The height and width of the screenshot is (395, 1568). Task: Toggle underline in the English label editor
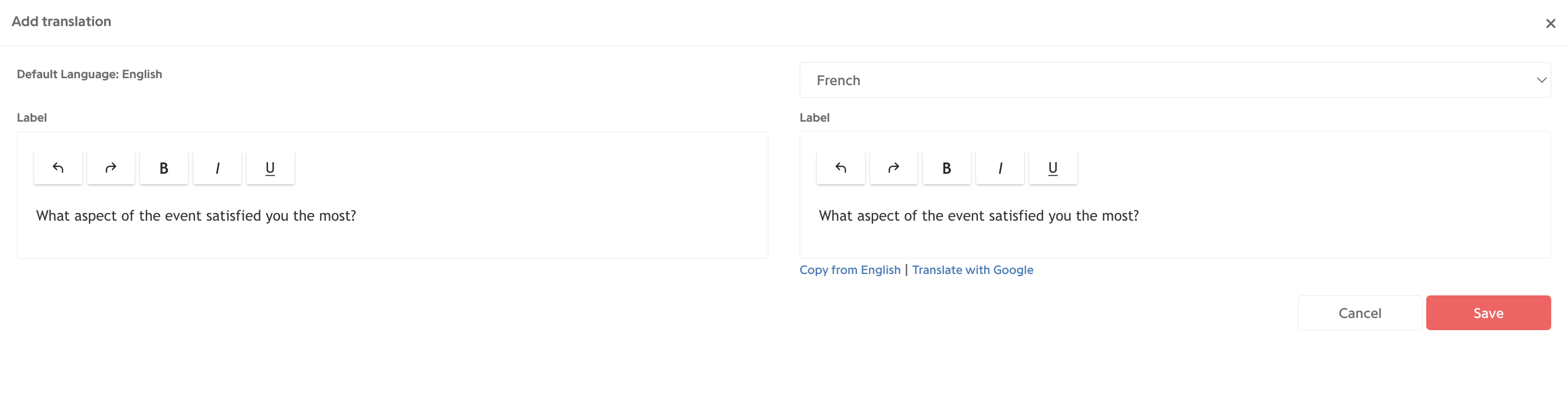tap(270, 167)
